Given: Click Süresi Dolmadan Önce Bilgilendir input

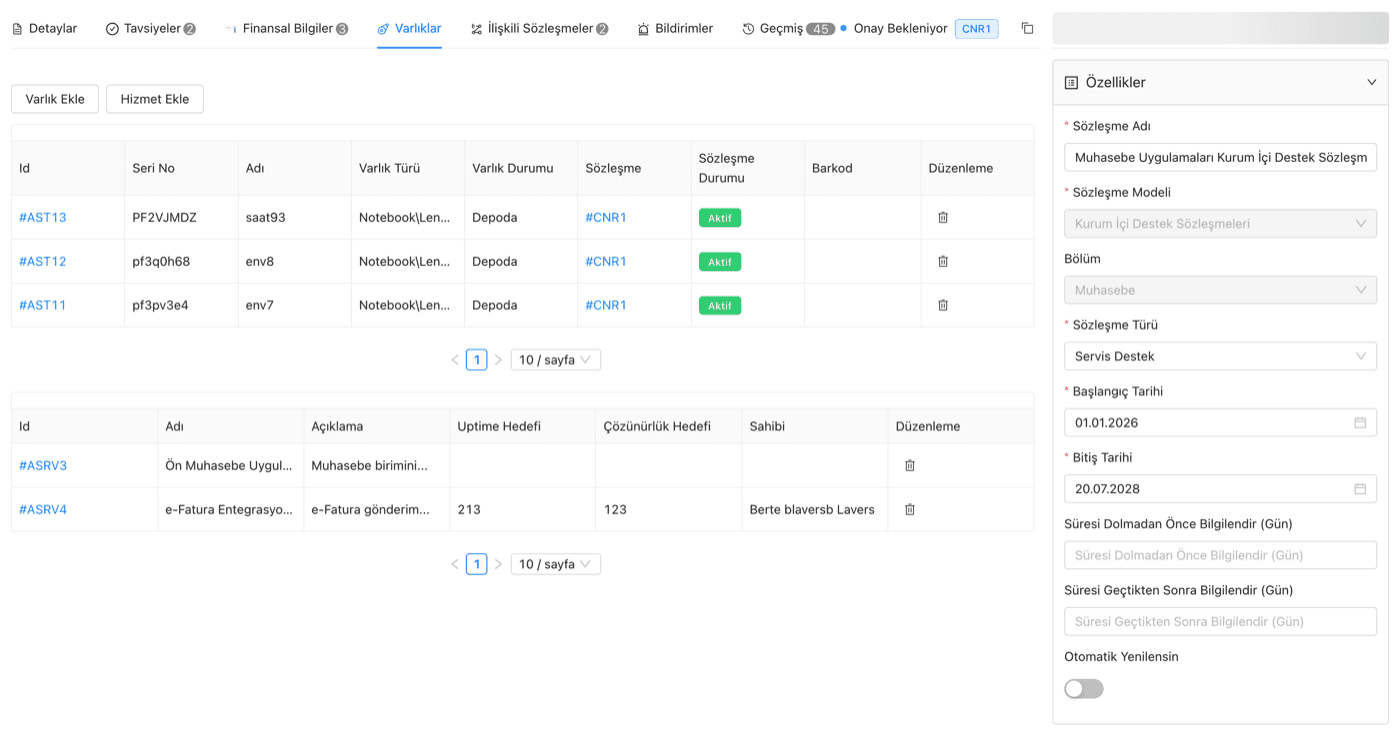Looking at the screenshot, I should (1220, 555).
